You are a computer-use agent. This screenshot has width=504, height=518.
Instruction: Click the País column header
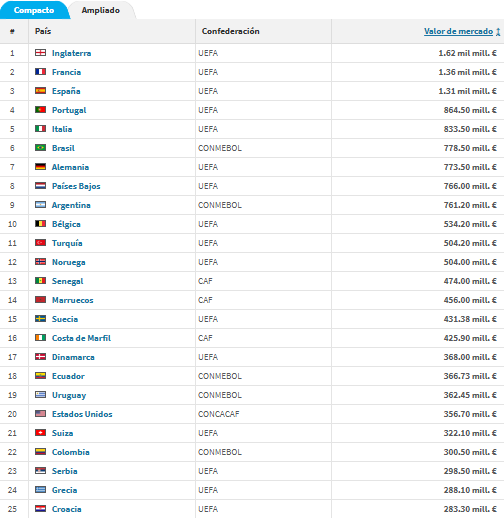point(43,31)
